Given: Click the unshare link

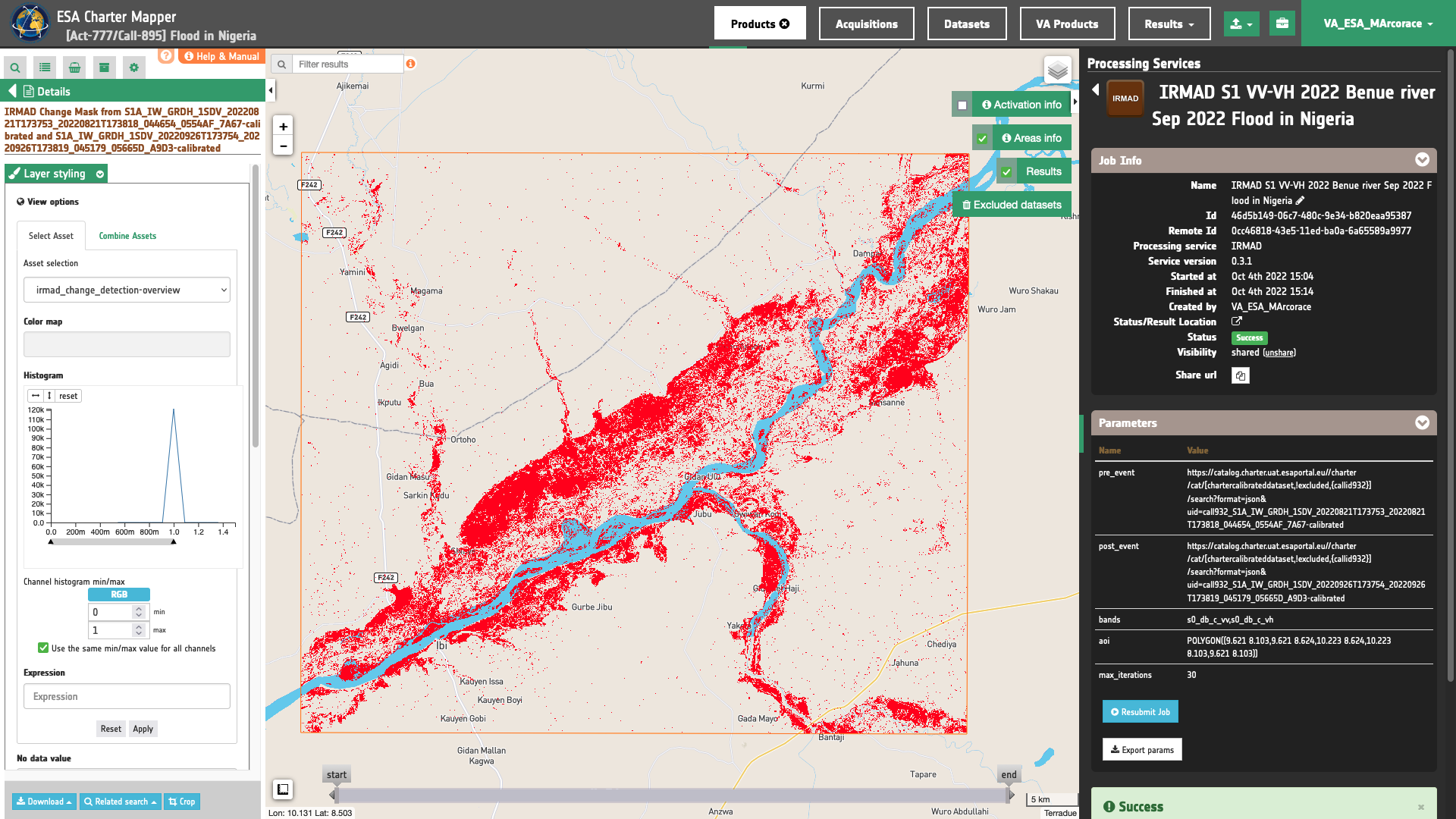Looking at the screenshot, I should (1279, 353).
